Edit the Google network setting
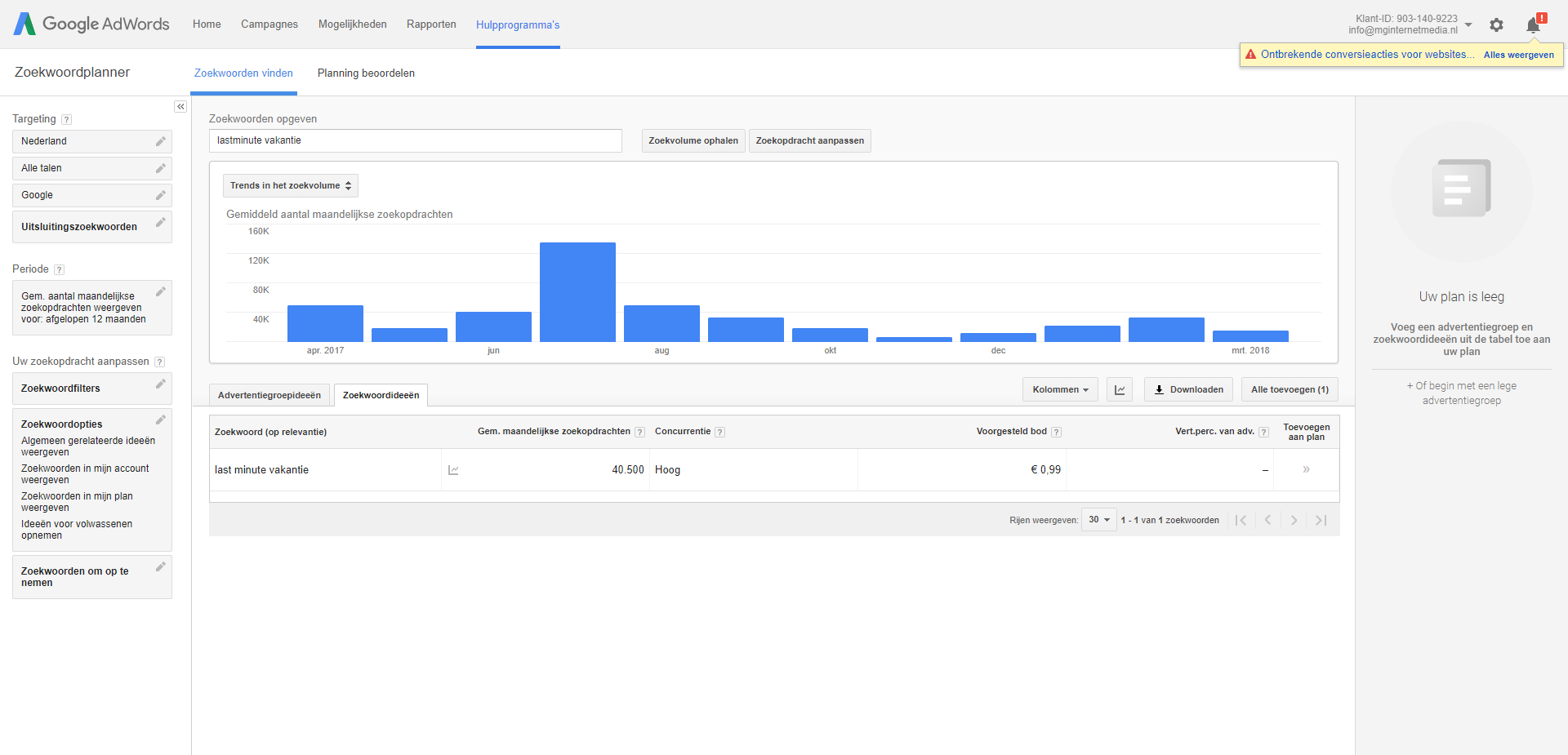The height and width of the screenshot is (755, 1568). [x=161, y=195]
